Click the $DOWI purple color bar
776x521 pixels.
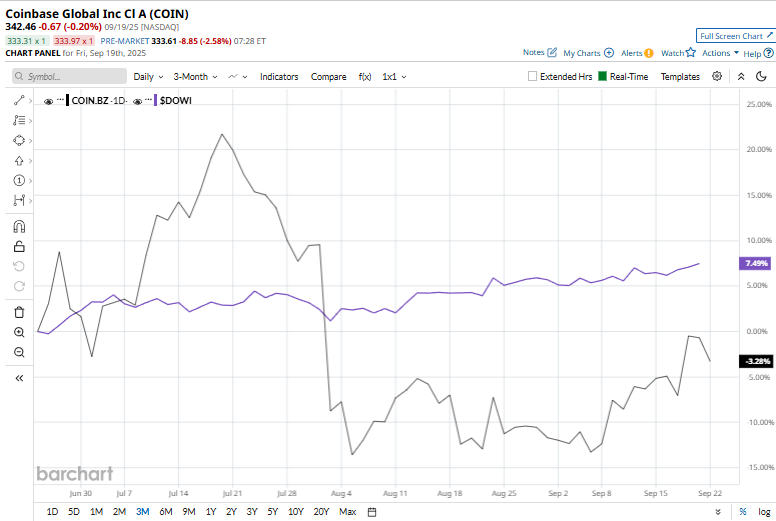pyautogui.click(x=155, y=100)
